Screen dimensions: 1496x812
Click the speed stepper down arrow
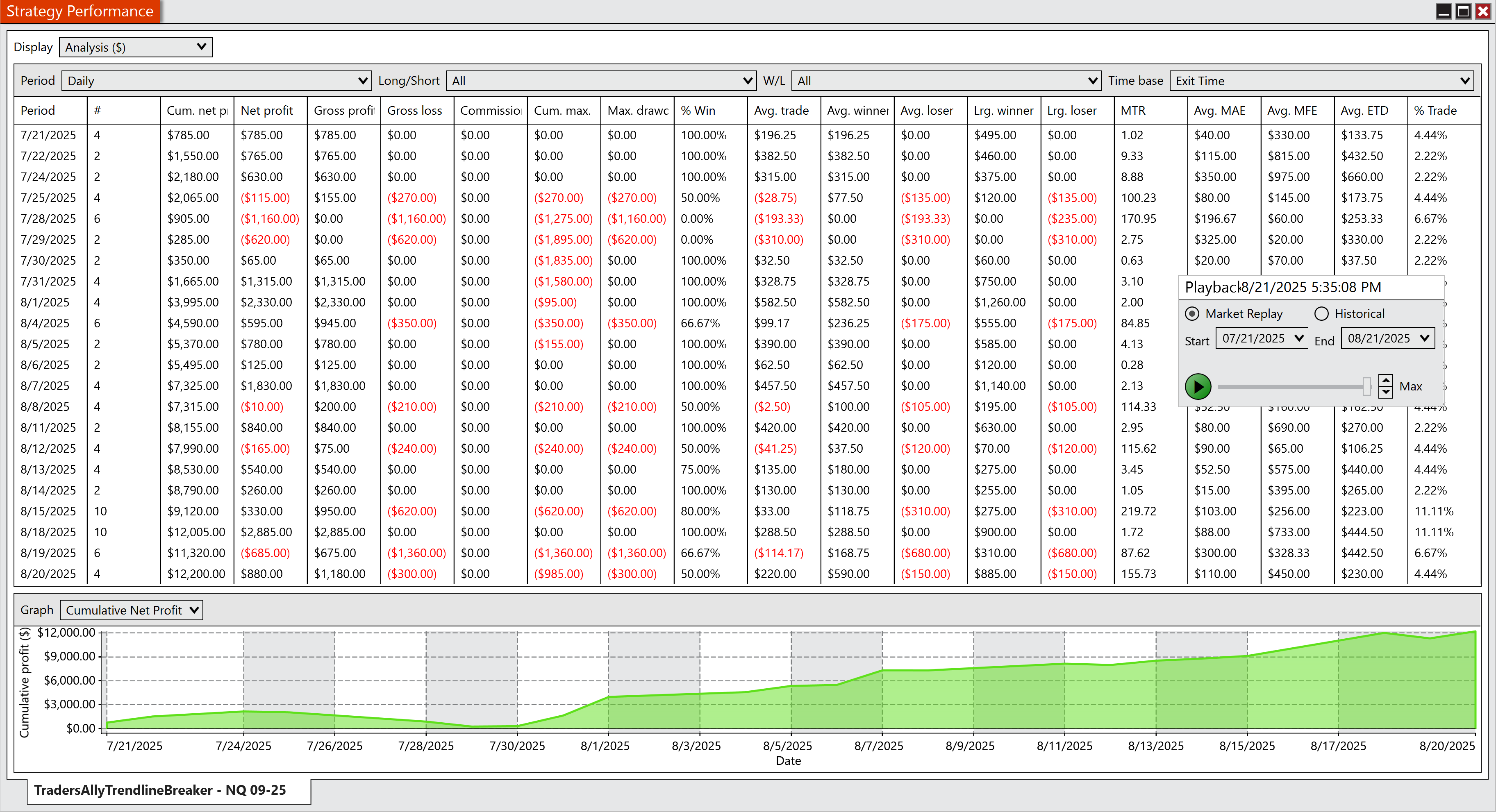tap(1386, 392)
